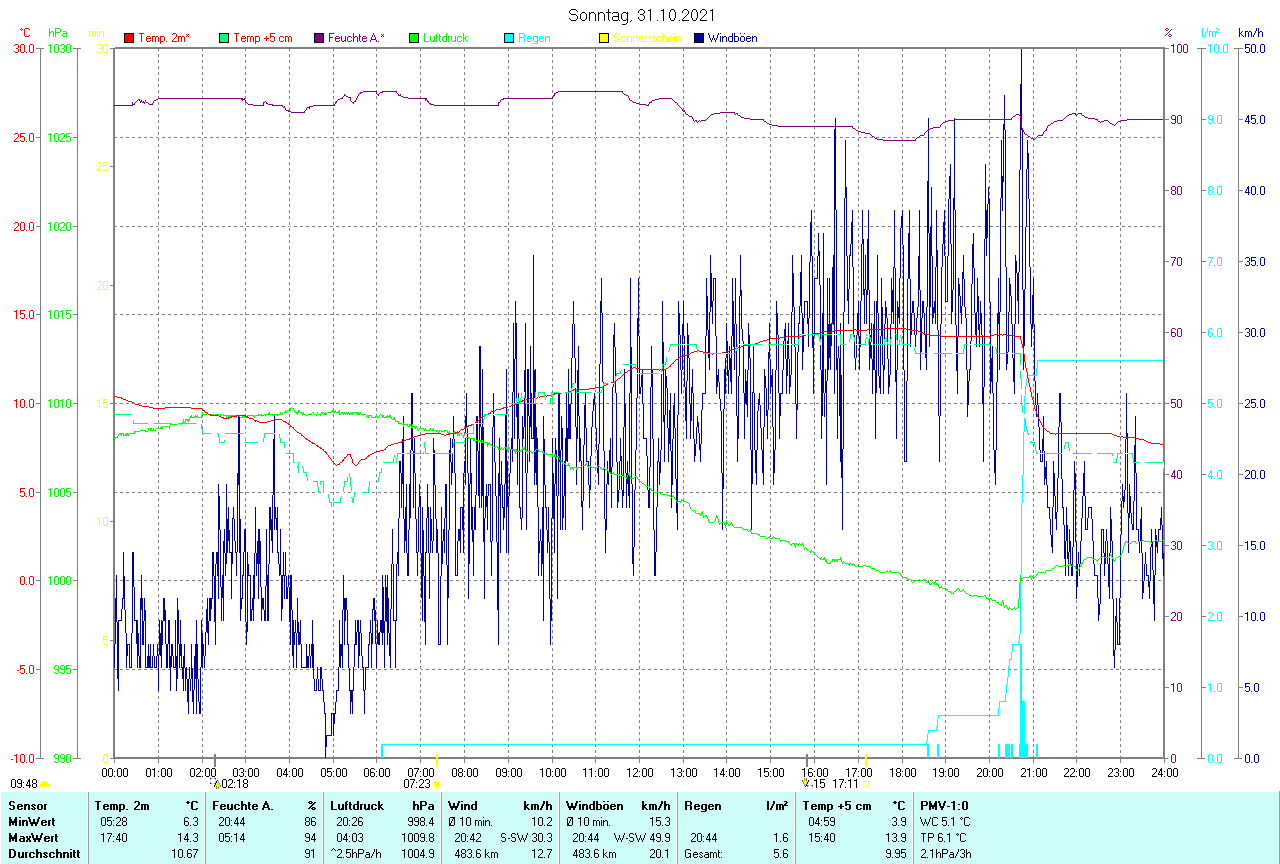This screenshot has height=864, width=1280.
Task: Click the 'MaxWert' row label
Action: (33, 837)
